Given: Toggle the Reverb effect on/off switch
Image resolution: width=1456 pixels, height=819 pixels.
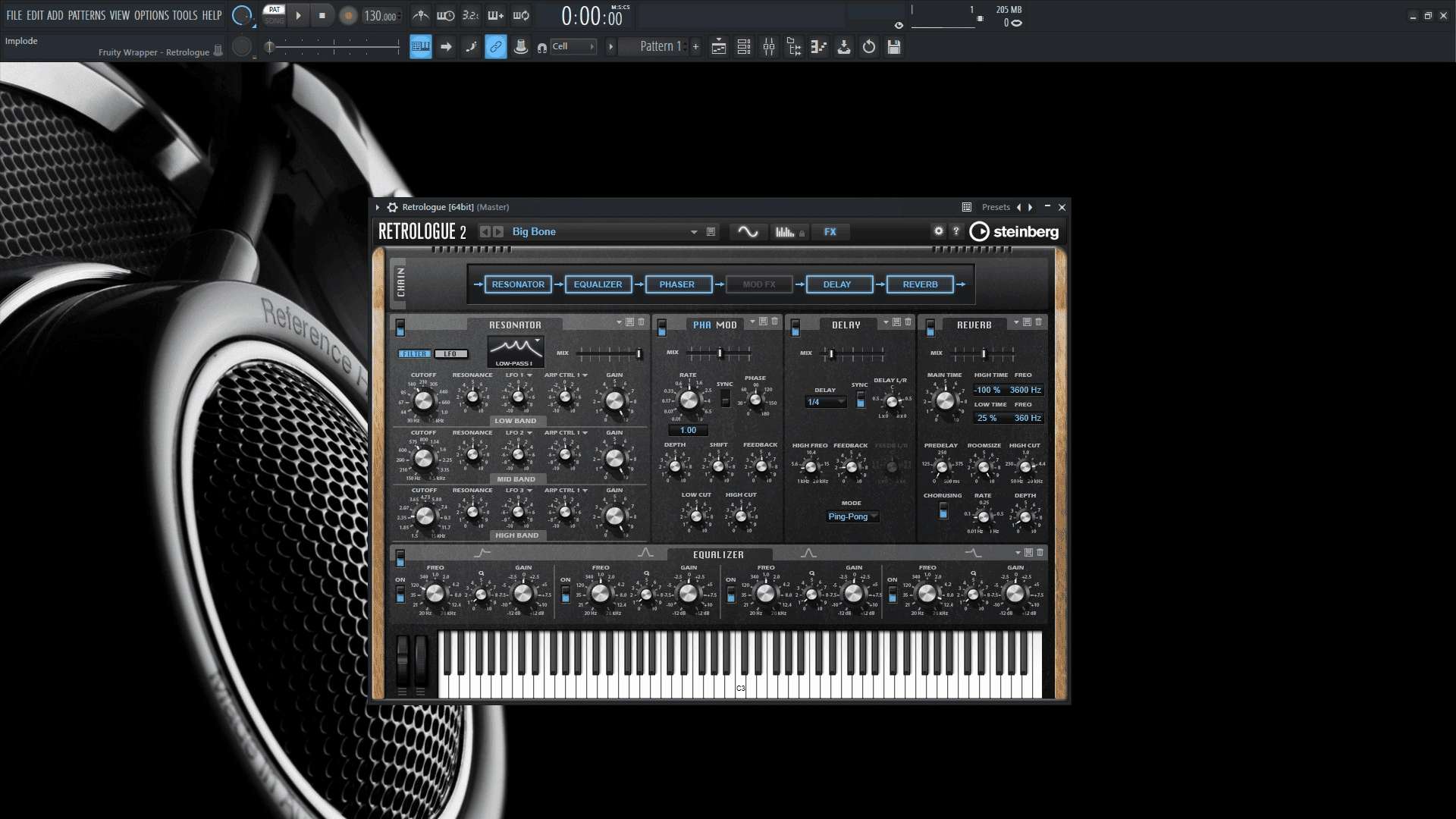Looking at the screenshot, I should tap(930, 328).
